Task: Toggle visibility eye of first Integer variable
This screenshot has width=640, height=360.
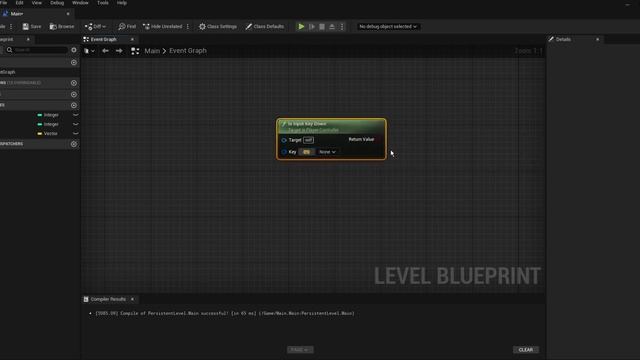Action: (x=76, y=115)
